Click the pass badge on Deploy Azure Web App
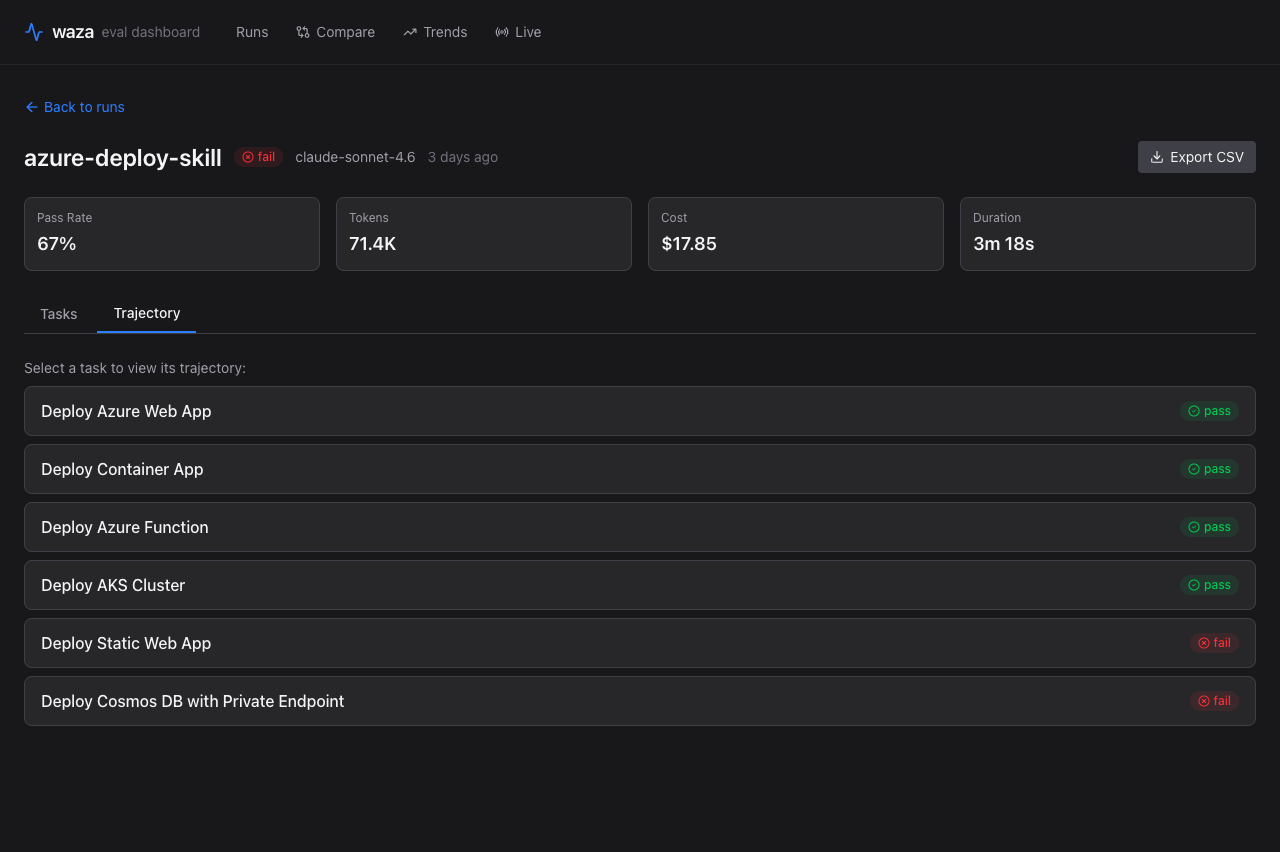Image resolution: width=1280 pixels, height=852 pixels. point(1209,411)
